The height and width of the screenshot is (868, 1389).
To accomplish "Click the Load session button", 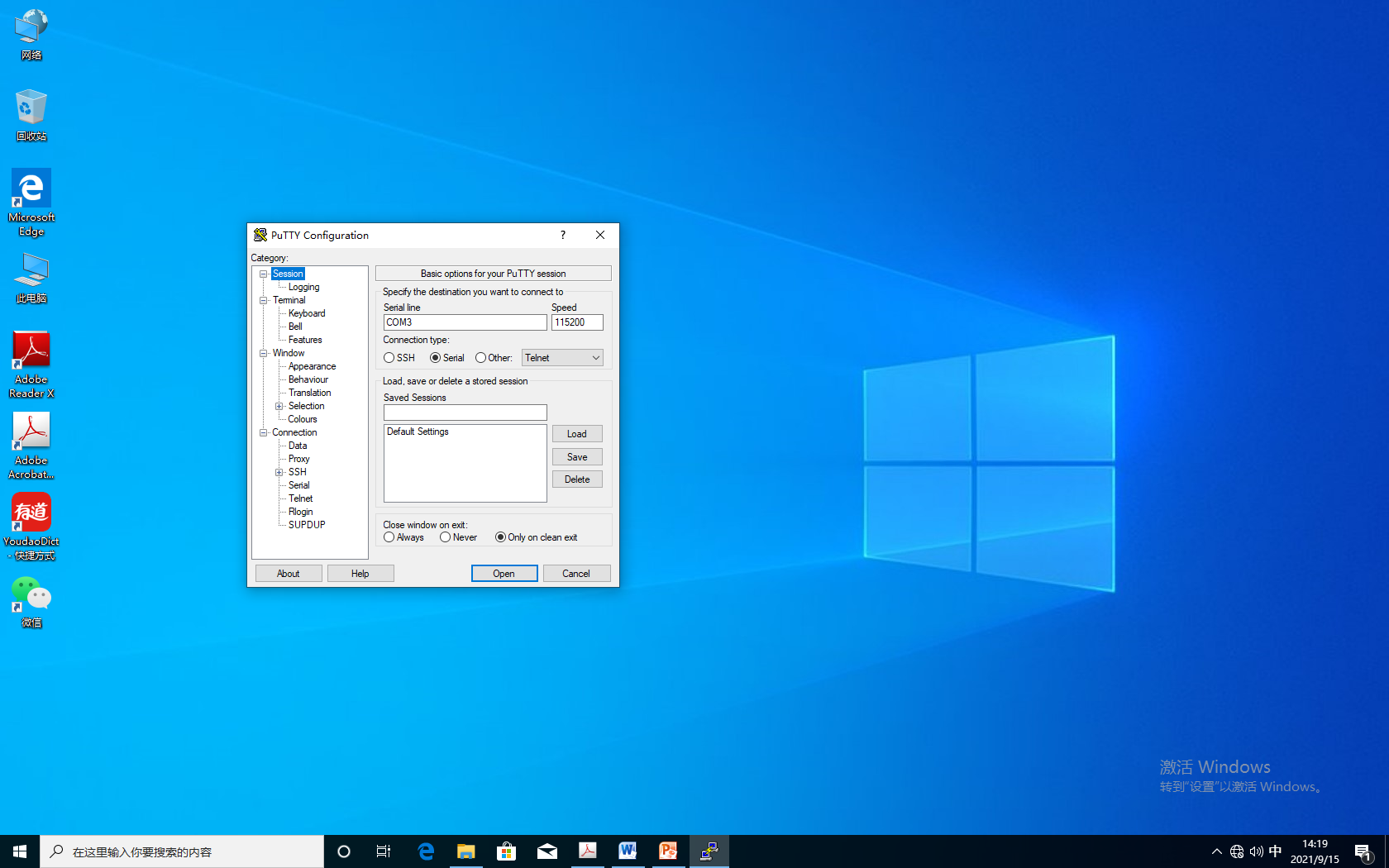I will (577, 434).
